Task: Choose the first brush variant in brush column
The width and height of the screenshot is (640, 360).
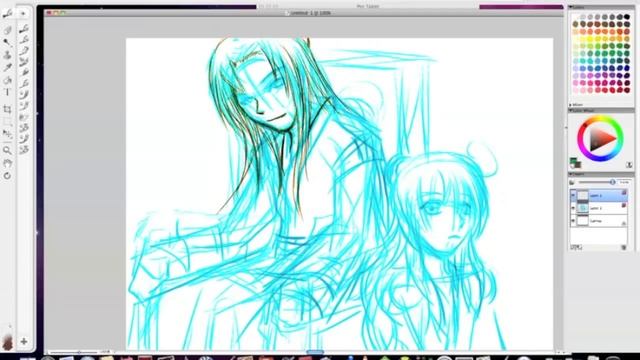Action: point(24,29)
